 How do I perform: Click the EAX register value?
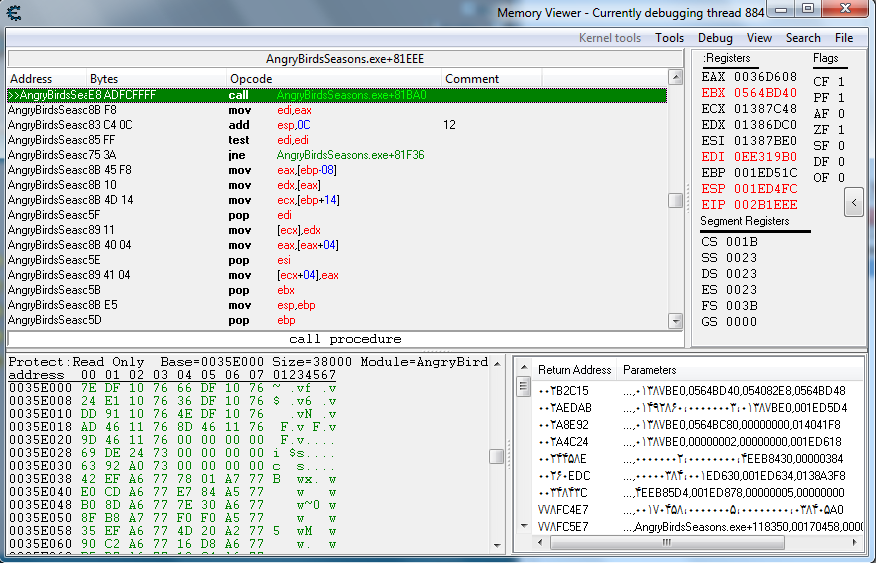click(765, 77)
